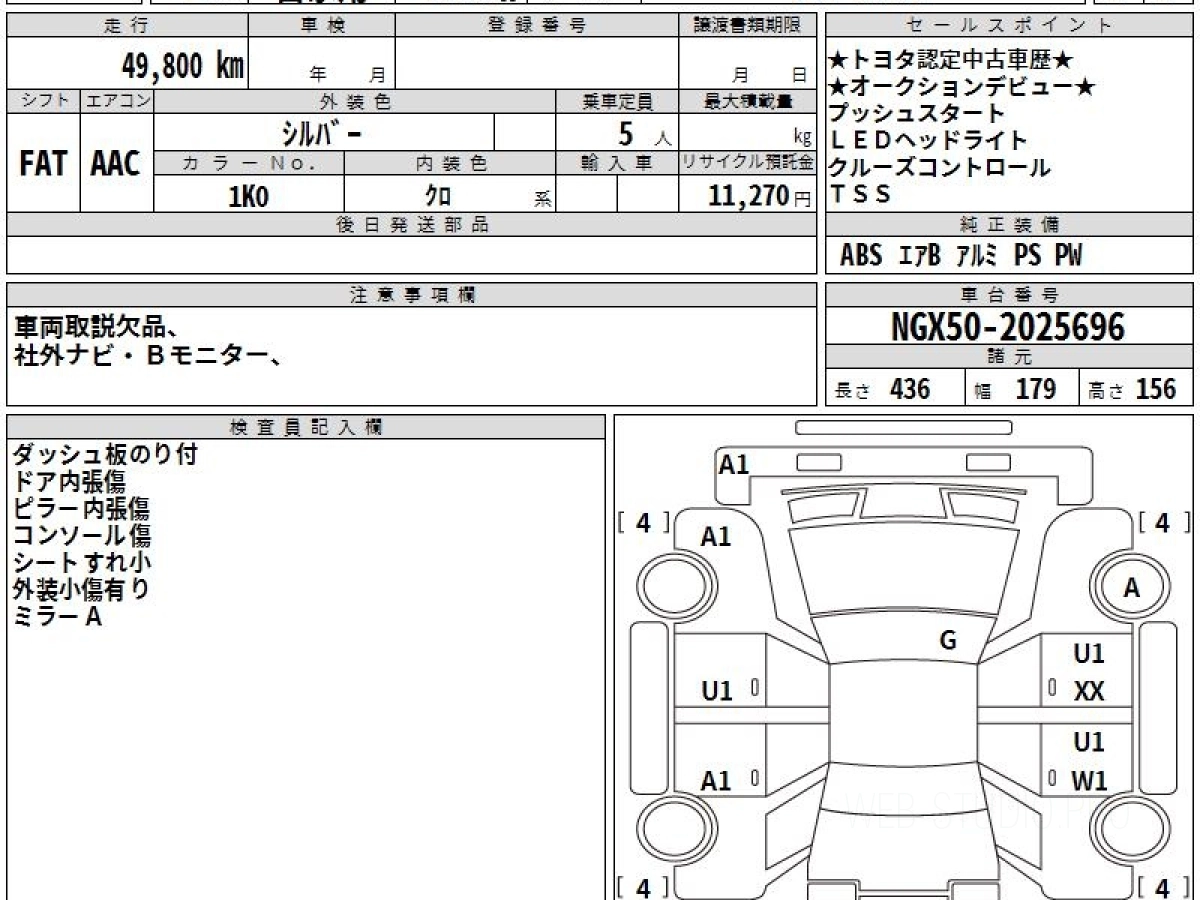Click the 車台番号 heading
Screen dimensions: 1200x900
pos(1010,295)
